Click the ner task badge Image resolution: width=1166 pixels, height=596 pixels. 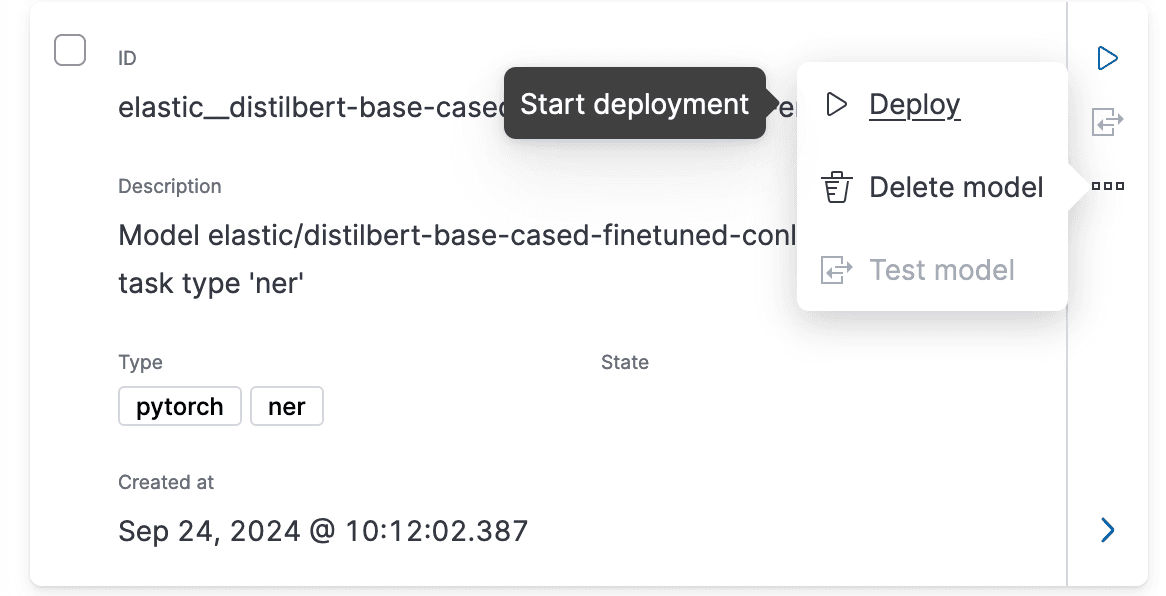click(x=287, y=406)
